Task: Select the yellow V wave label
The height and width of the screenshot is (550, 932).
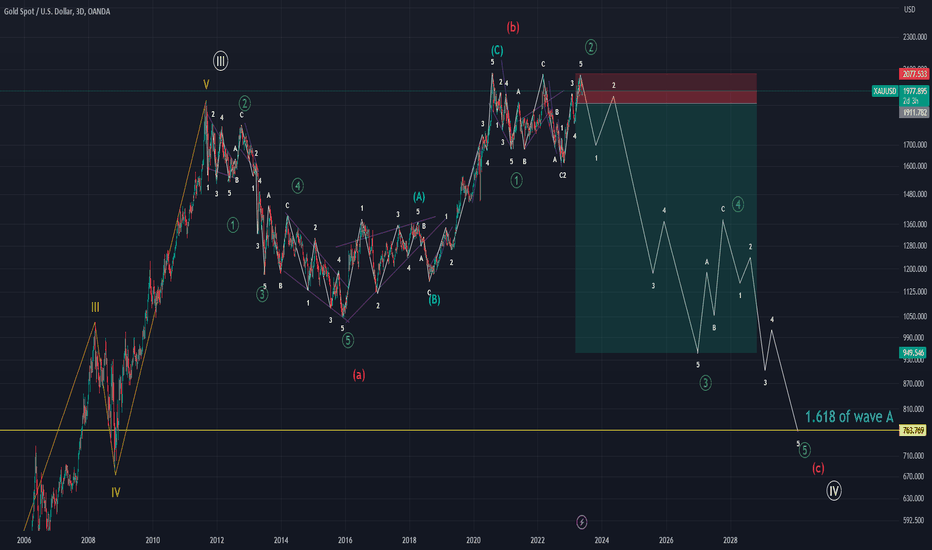Action: coord(206,85)
